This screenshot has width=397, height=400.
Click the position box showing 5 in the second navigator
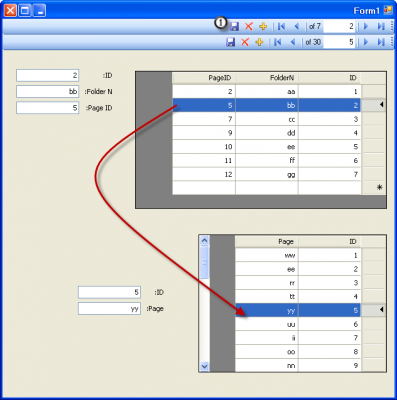click(x=339, y=42)
